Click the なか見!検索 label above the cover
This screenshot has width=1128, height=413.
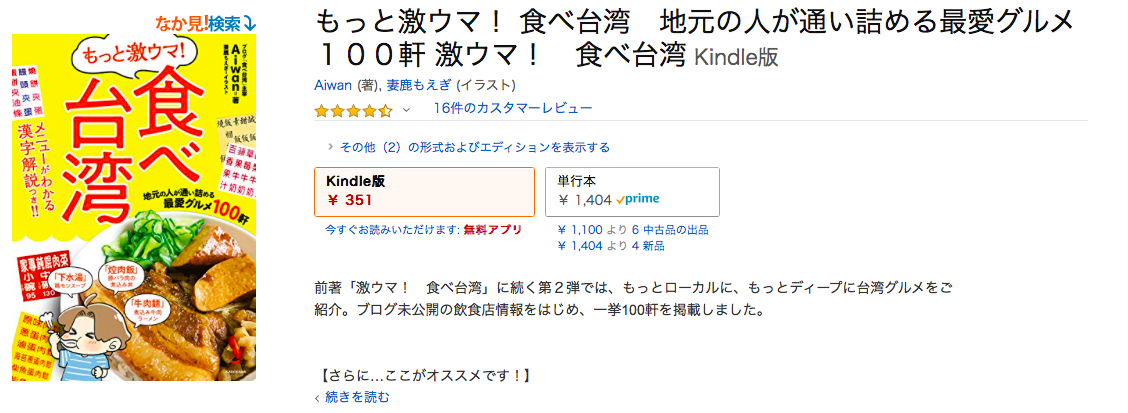197,20
